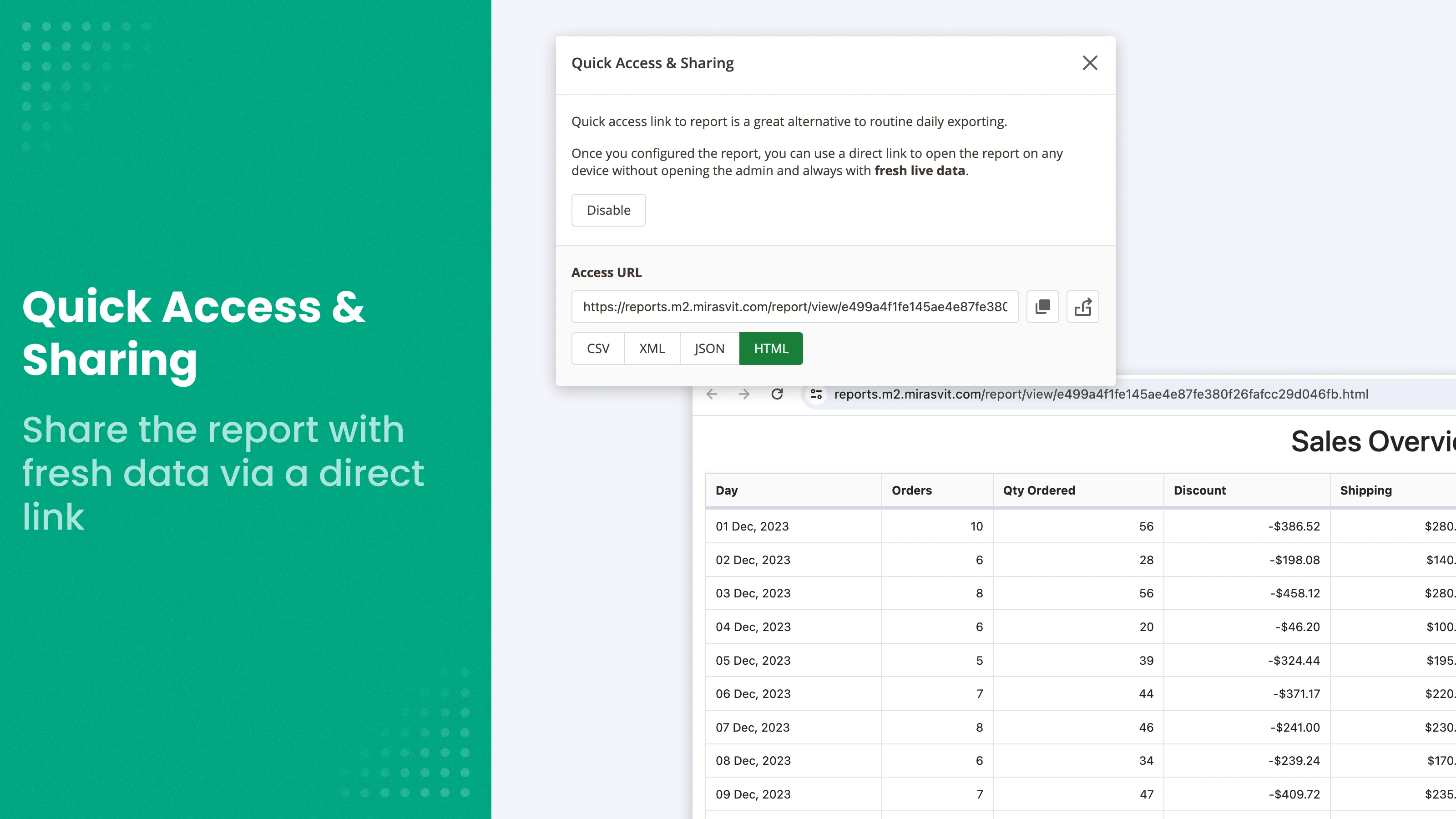Reload the report page in the browser
This screenshot has width=1456, height=819.
click(x=777, y=394)
